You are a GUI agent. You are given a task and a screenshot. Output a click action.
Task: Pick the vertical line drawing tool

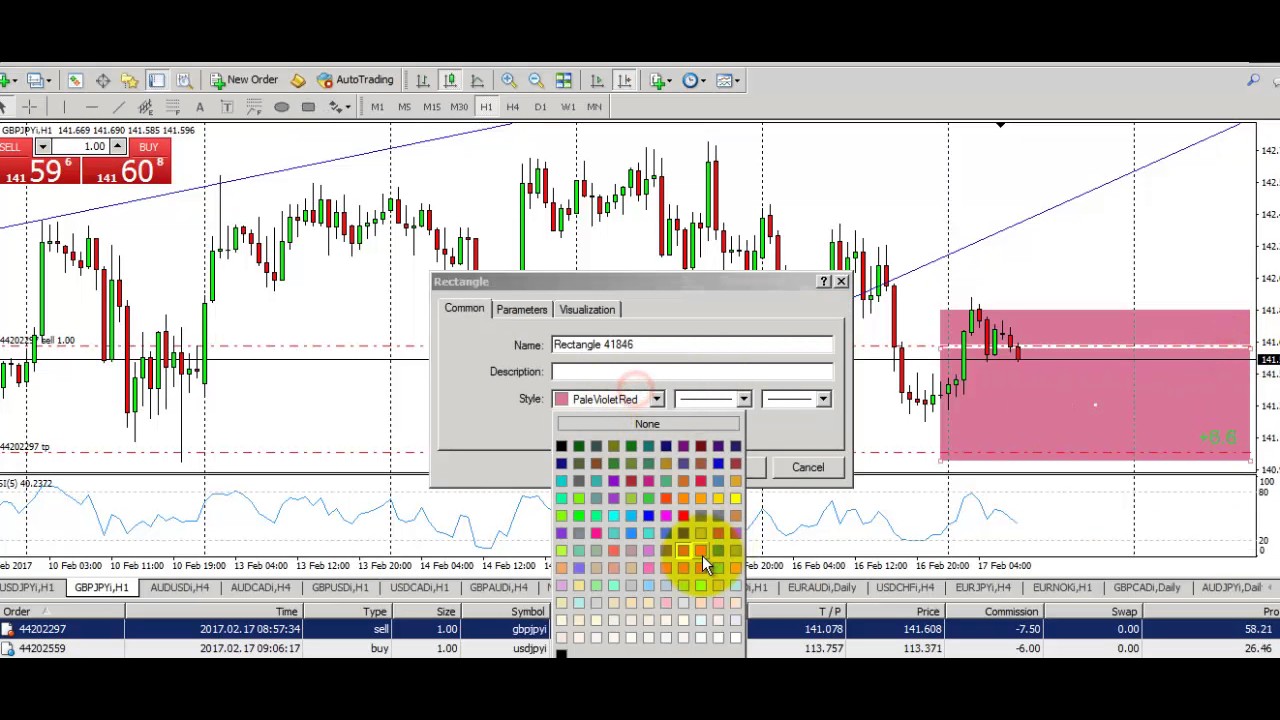64,107
